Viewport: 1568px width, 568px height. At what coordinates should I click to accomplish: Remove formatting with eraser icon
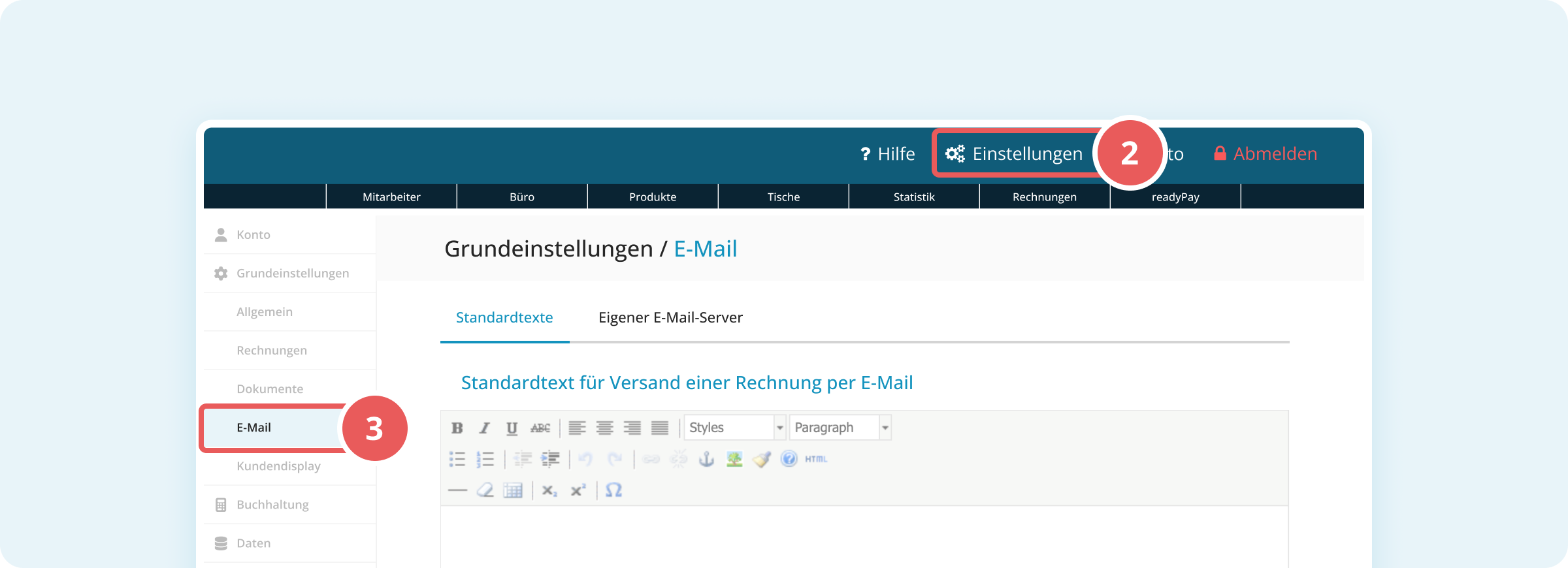click(485, 490)
